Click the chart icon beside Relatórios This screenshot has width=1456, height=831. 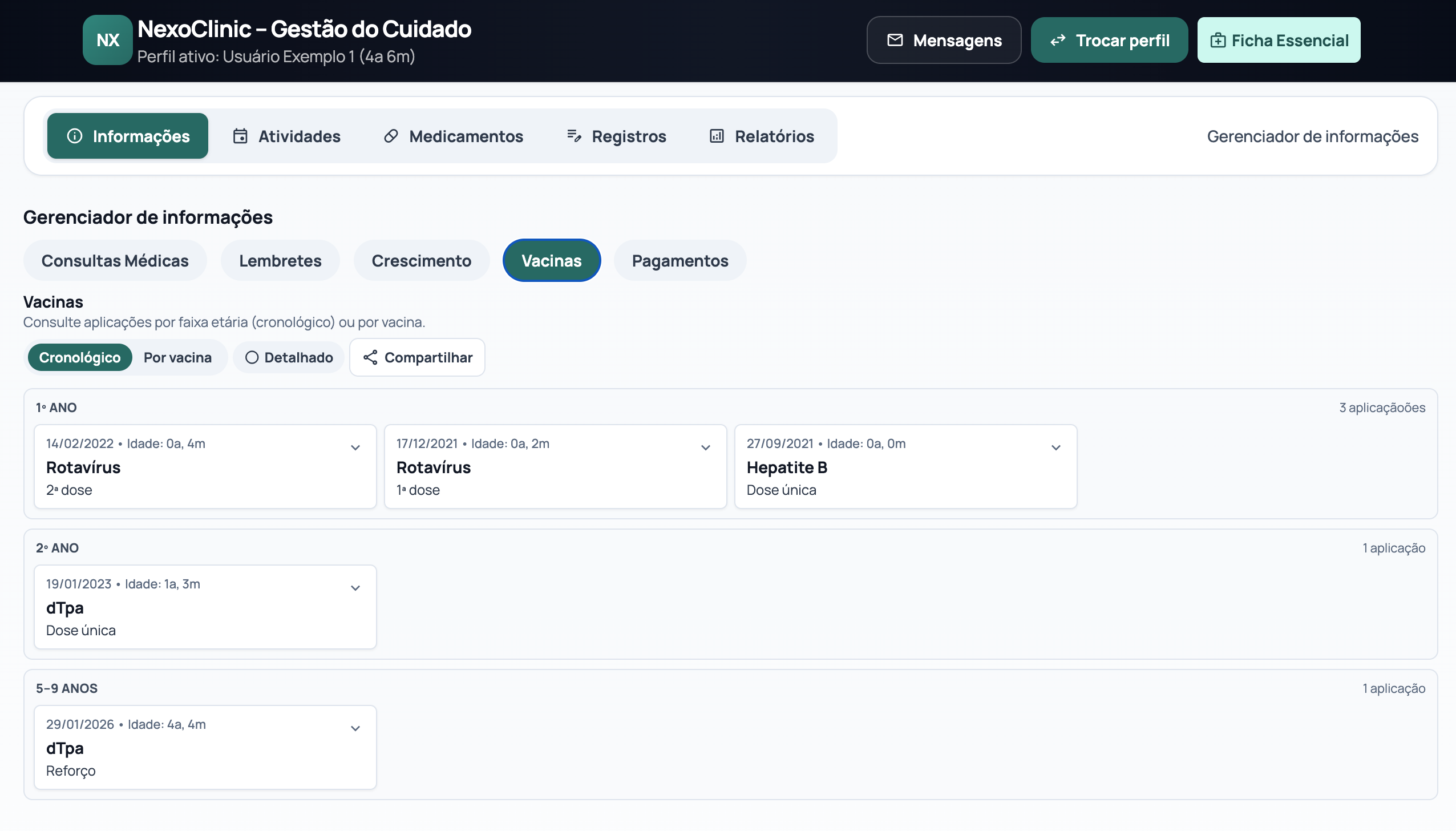(717, 136)
